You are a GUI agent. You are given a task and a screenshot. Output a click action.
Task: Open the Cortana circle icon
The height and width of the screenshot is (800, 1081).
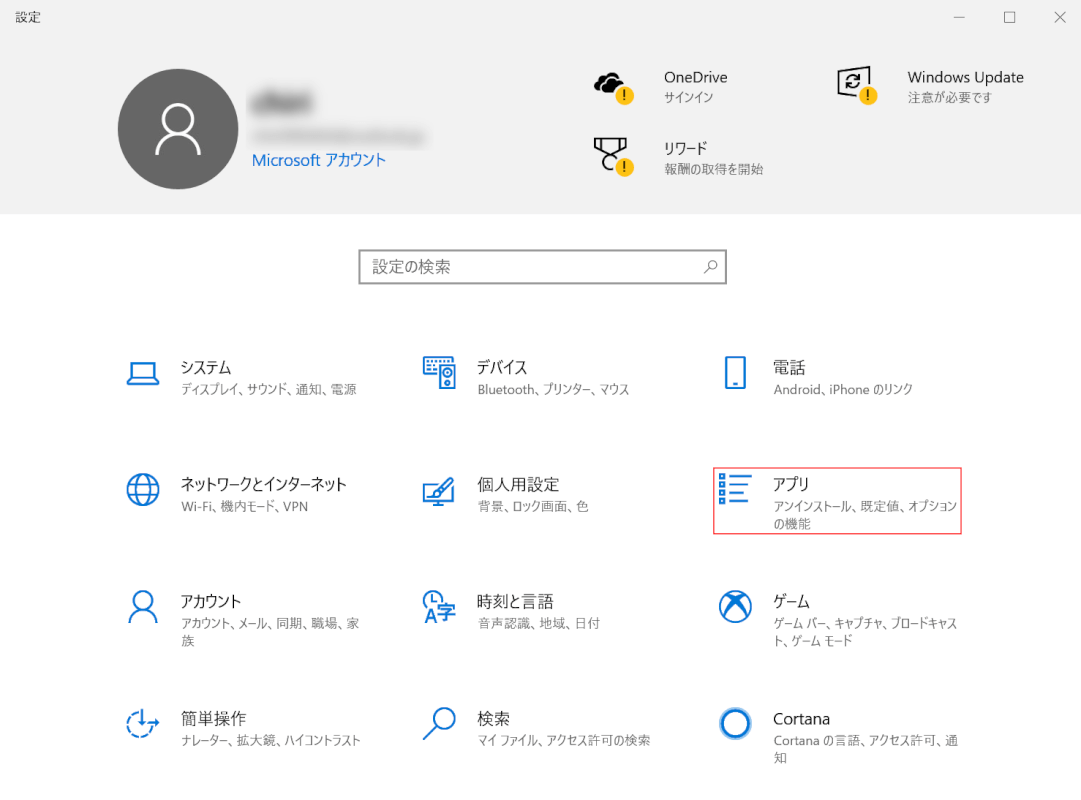pyautogui.click(x=735, y=724)
